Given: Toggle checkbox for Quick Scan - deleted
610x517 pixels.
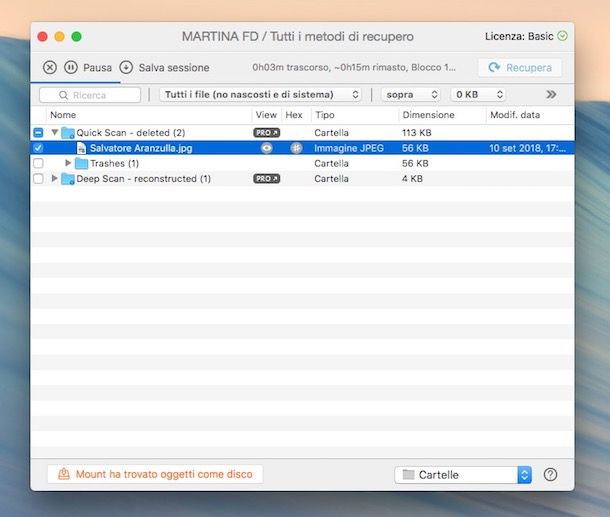Looking at the screenshot, I should tap(38, 133).
